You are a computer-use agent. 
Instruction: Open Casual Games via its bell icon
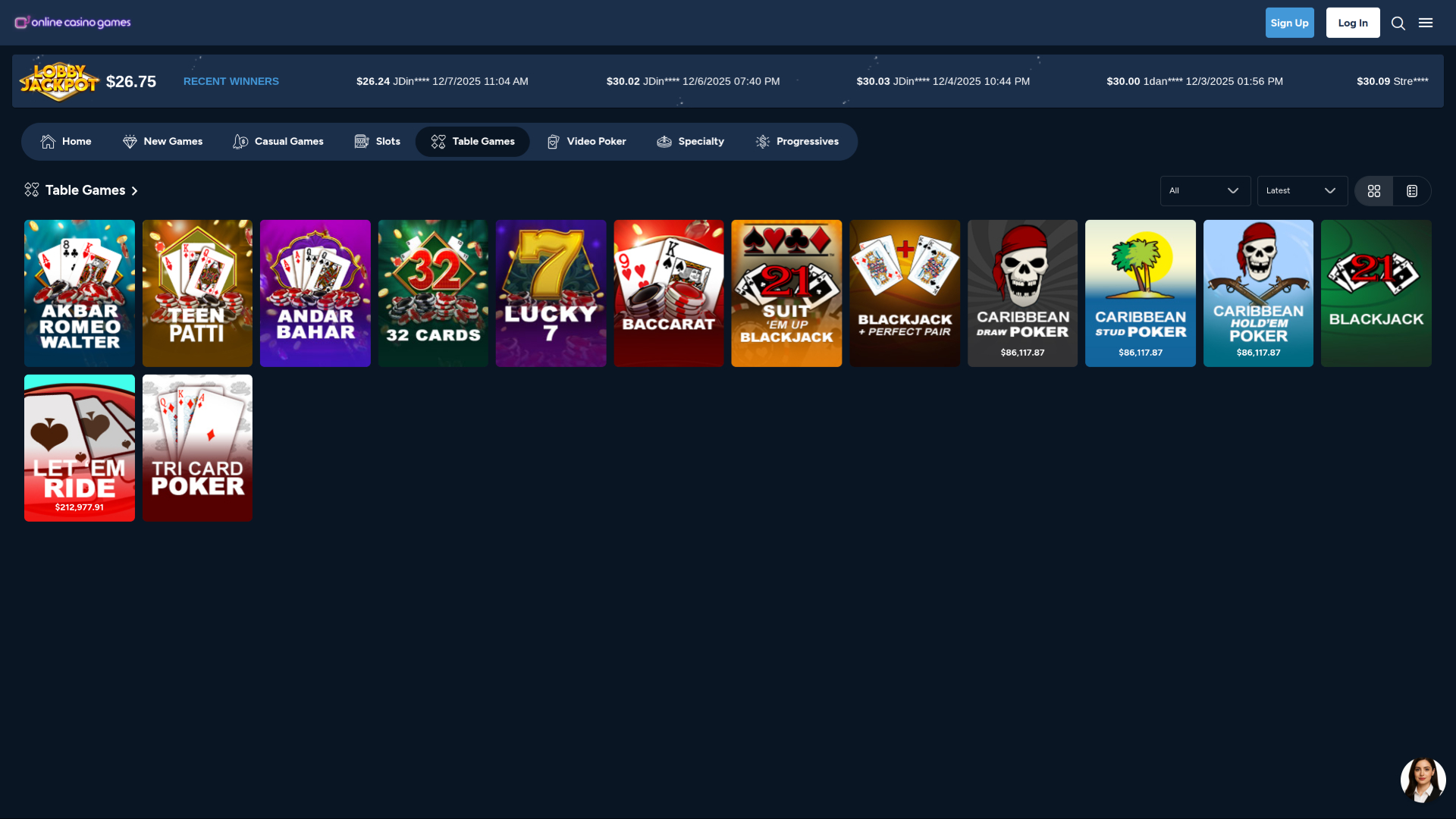[240, 141]
